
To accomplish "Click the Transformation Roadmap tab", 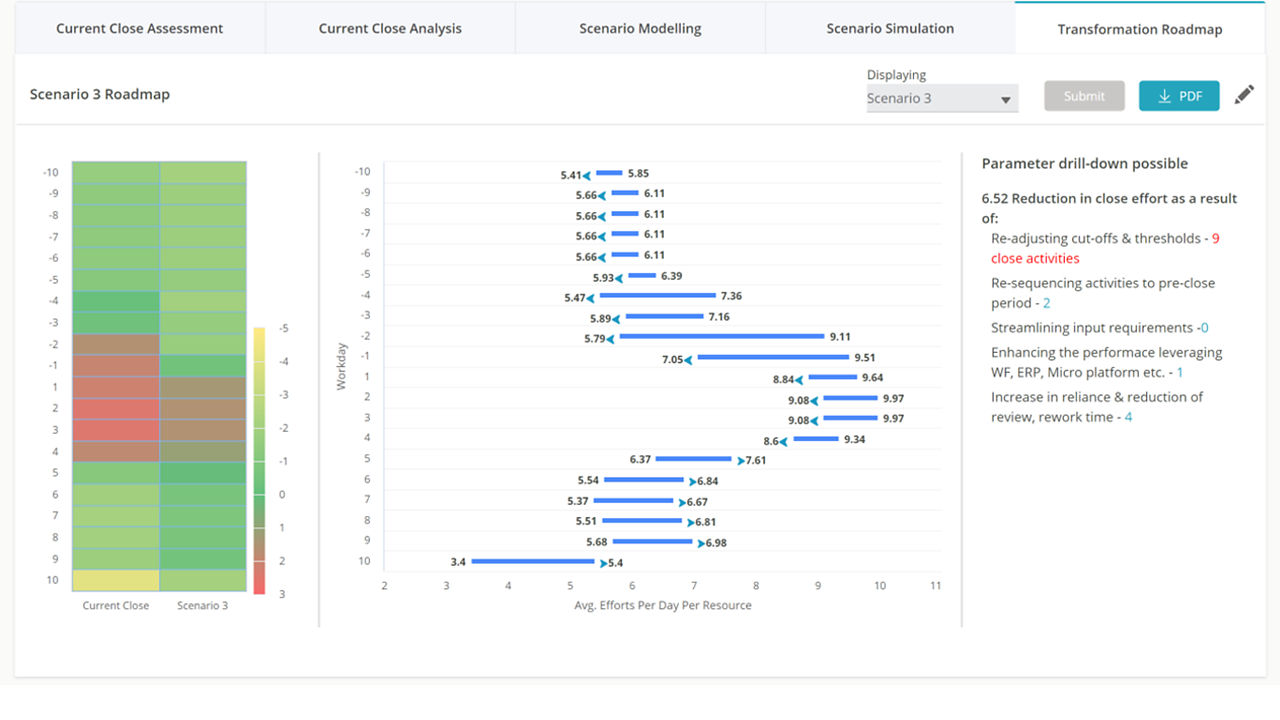I will pos(1140,29).
